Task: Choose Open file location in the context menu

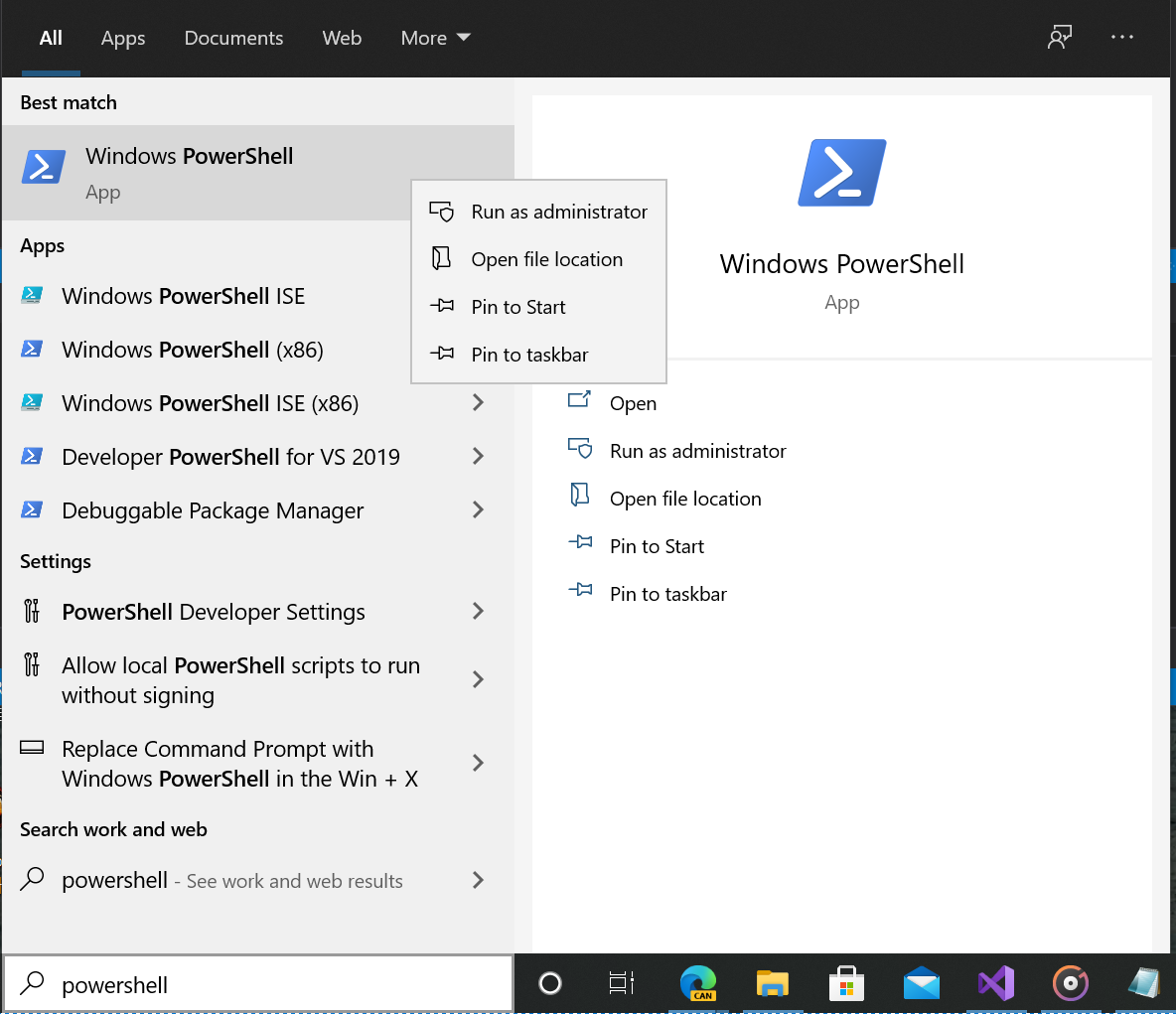Action: (538, 259)
